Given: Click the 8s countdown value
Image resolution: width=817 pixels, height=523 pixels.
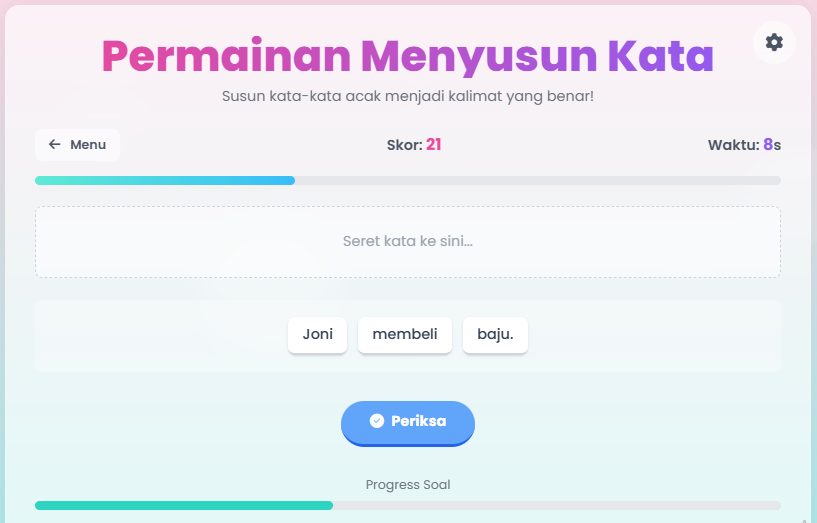Looking at the screenshot, I should [772, 145].
